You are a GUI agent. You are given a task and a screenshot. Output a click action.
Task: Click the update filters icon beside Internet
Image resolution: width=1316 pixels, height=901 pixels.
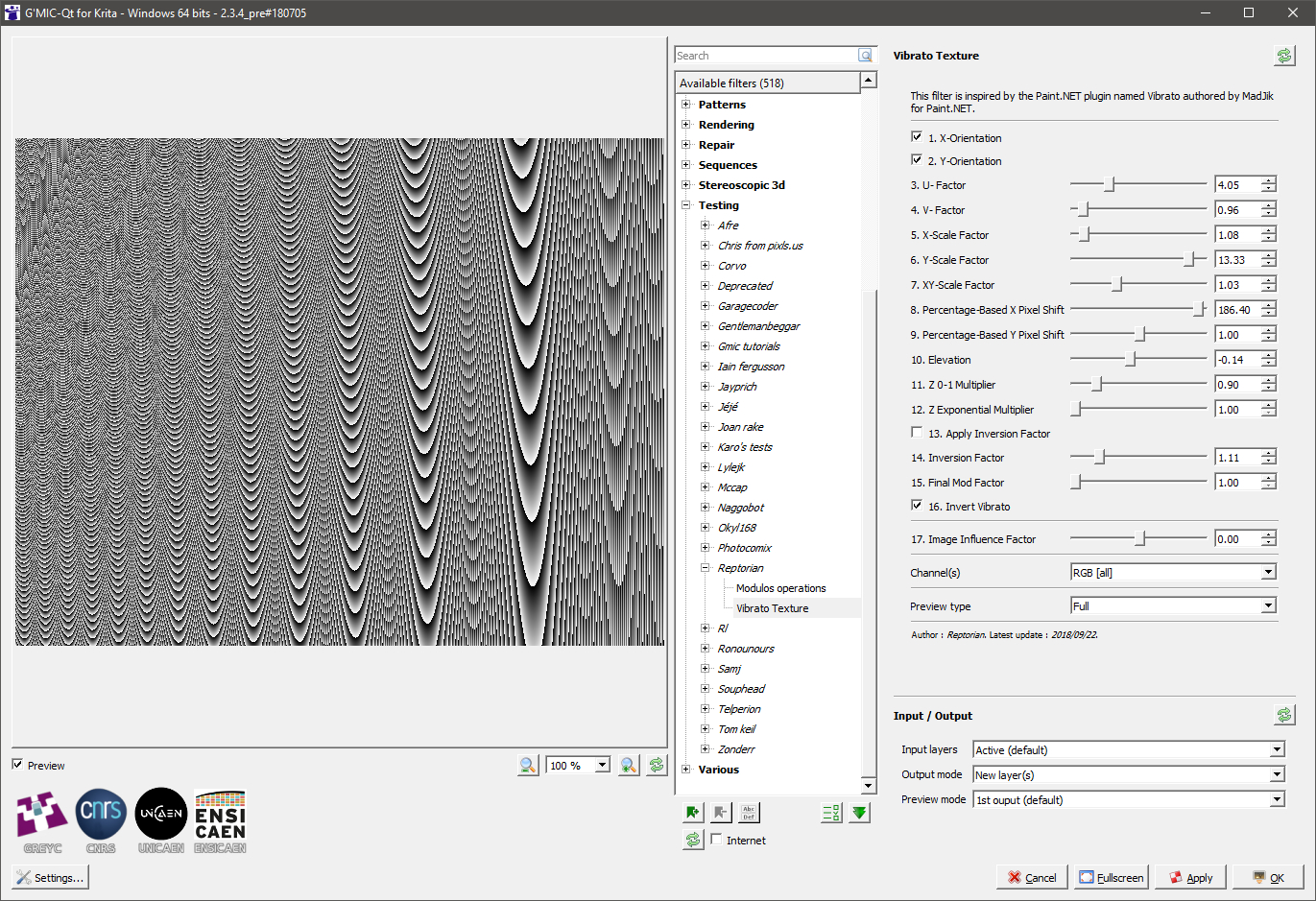693,840
